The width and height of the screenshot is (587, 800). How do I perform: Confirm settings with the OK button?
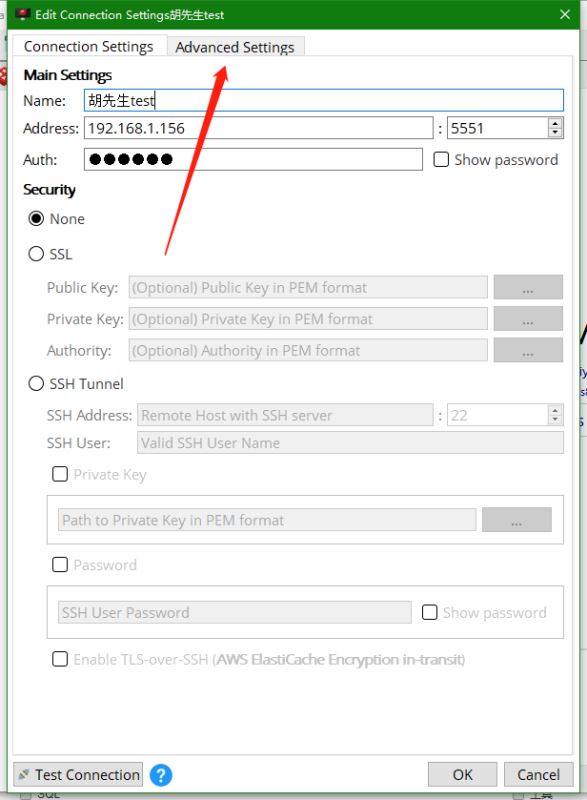462,775
